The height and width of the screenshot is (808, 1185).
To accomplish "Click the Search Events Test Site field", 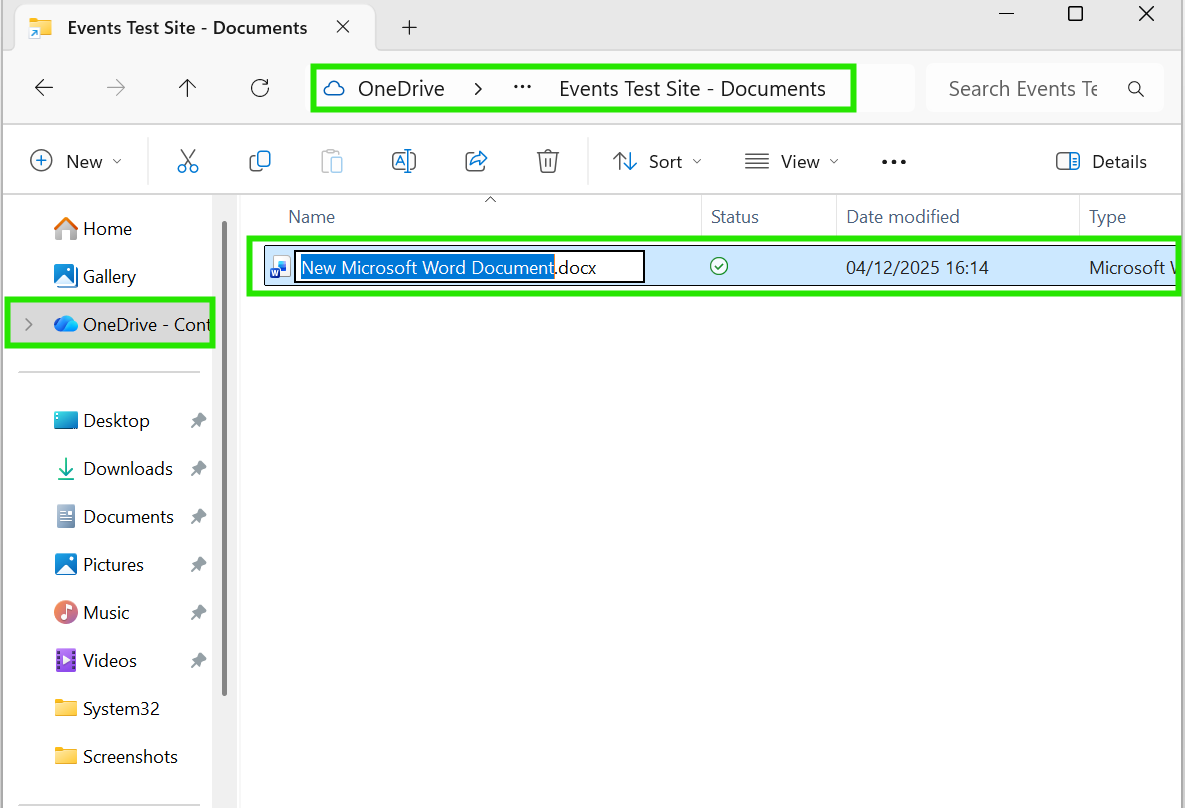I will (x=1044, y=88).
